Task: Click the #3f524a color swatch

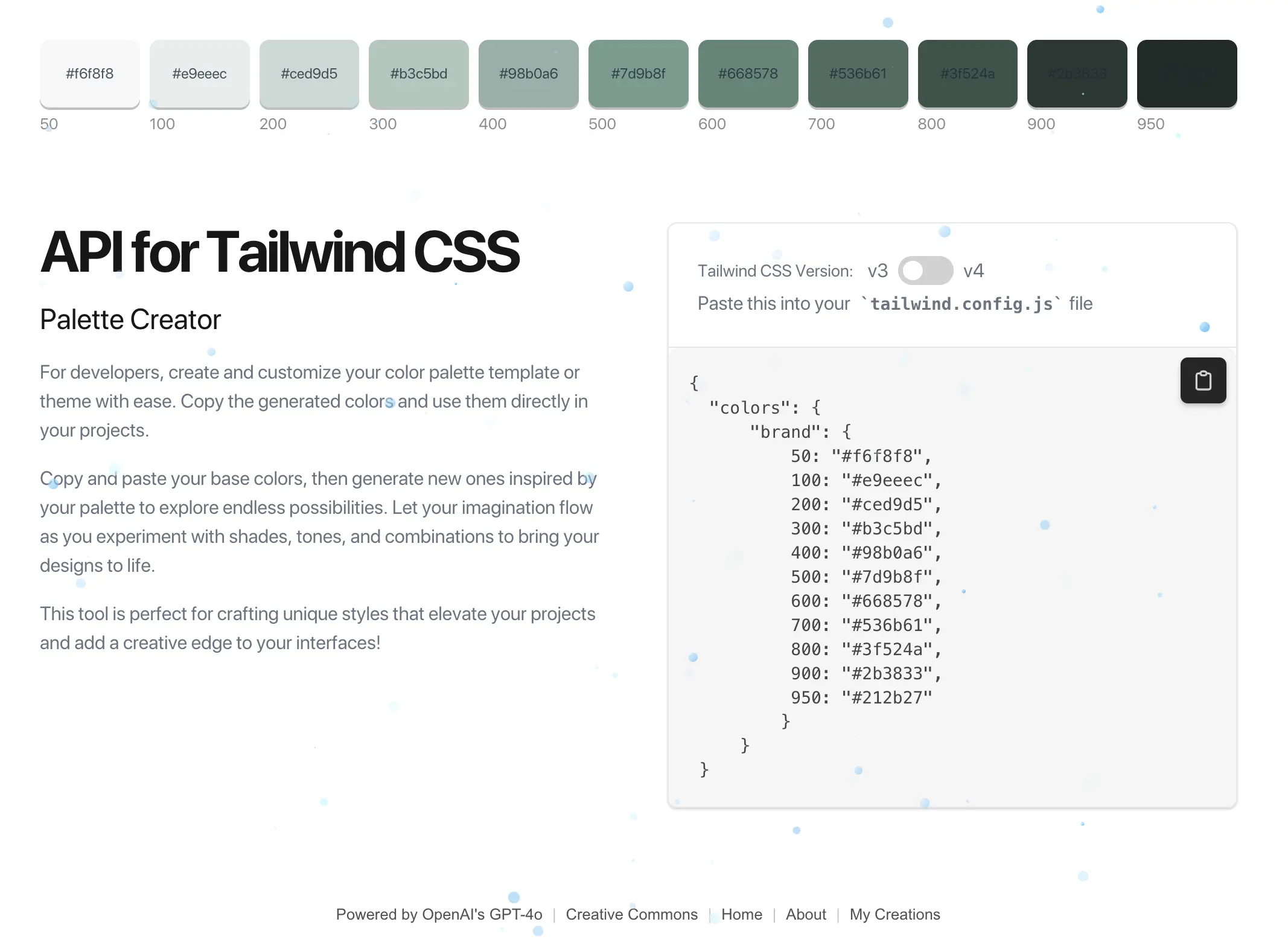Action: pyautogui.click(x=968, y=74)
